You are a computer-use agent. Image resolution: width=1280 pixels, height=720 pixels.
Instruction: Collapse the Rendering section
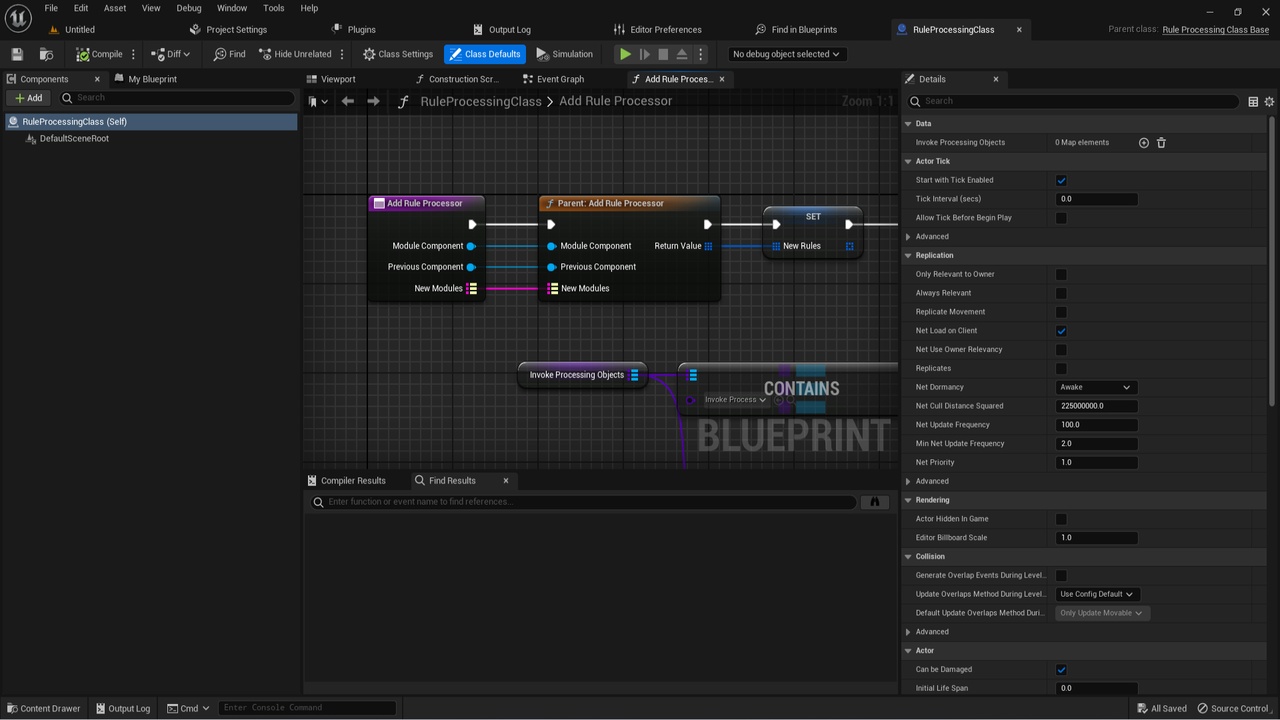pyautogui.click(x=909, y=500)
